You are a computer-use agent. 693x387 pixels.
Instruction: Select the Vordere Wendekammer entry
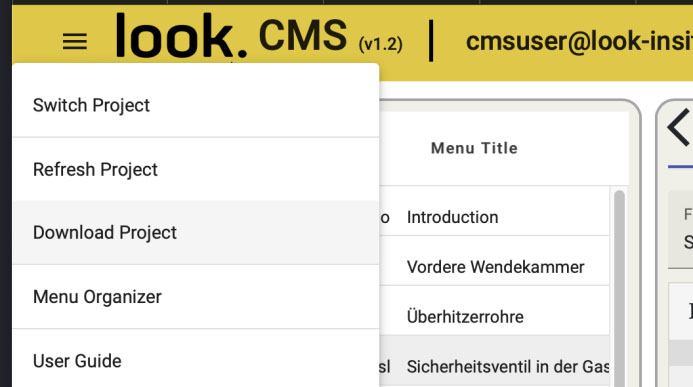(x=494, y=267)
